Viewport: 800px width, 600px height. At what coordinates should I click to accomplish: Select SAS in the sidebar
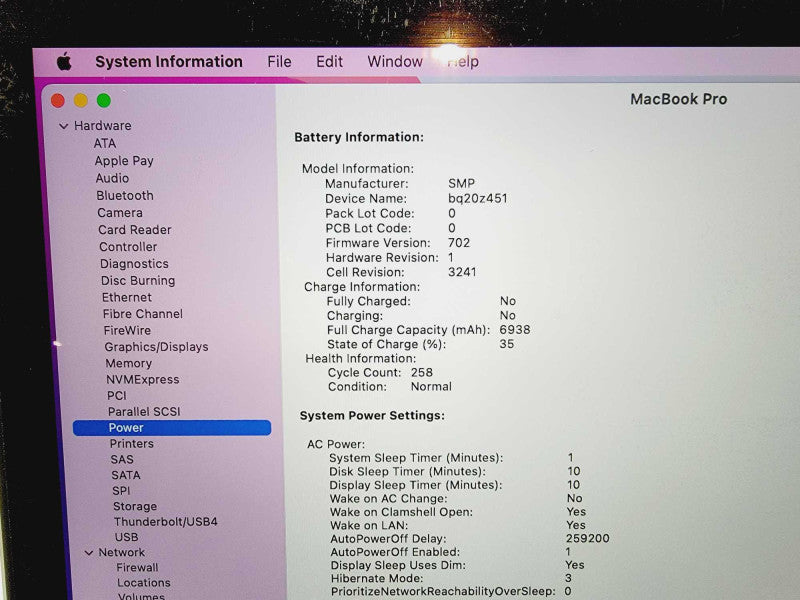(122, 460)
